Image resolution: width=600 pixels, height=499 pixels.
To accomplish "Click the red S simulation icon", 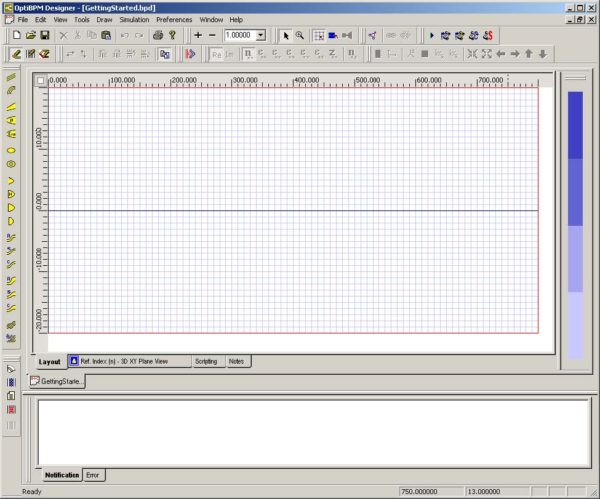I will click(x=488, y=36).
